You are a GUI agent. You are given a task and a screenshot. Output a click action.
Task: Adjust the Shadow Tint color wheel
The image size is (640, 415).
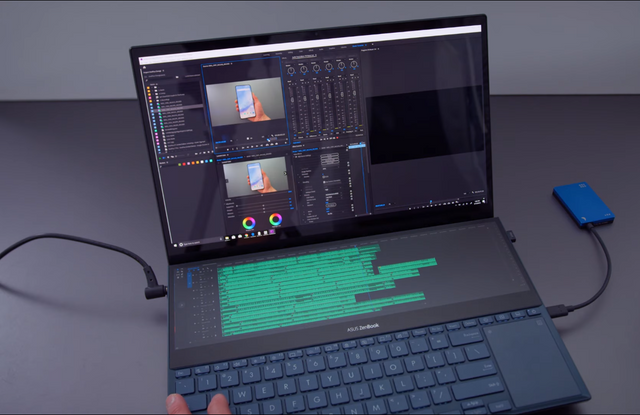249,223
